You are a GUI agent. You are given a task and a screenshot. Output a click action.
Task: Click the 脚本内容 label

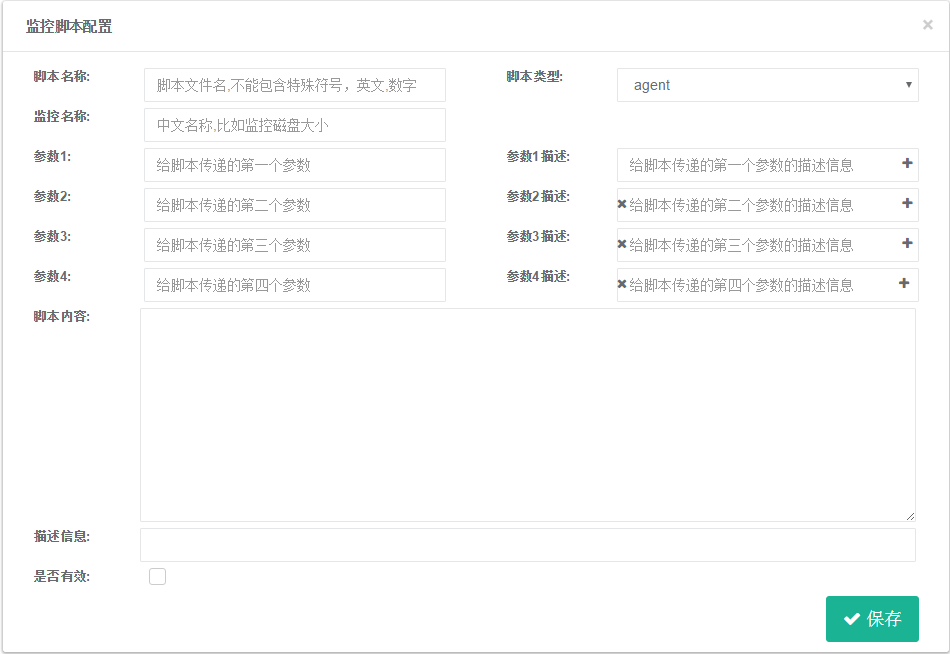pyautogui.click(x=62, y=316)
